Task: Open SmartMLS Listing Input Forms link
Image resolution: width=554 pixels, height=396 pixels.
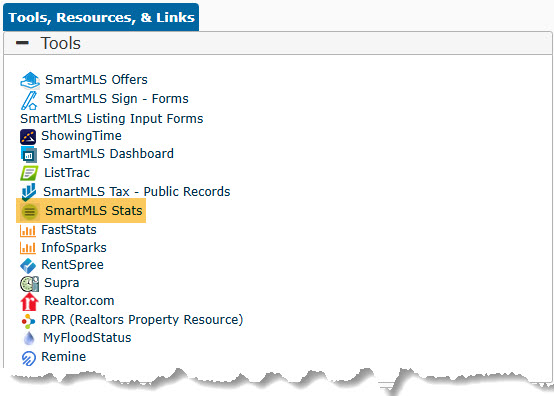Action: point(112,118)
